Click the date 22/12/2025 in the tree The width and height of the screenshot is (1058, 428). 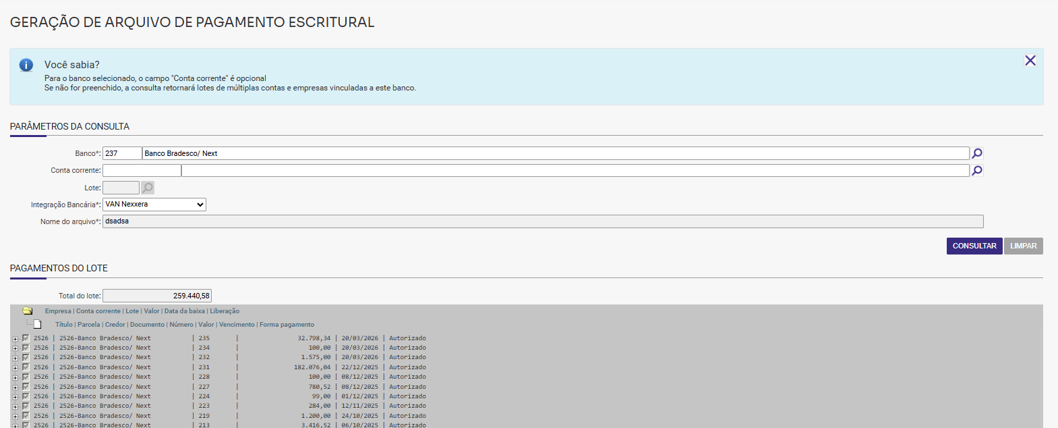360,367
